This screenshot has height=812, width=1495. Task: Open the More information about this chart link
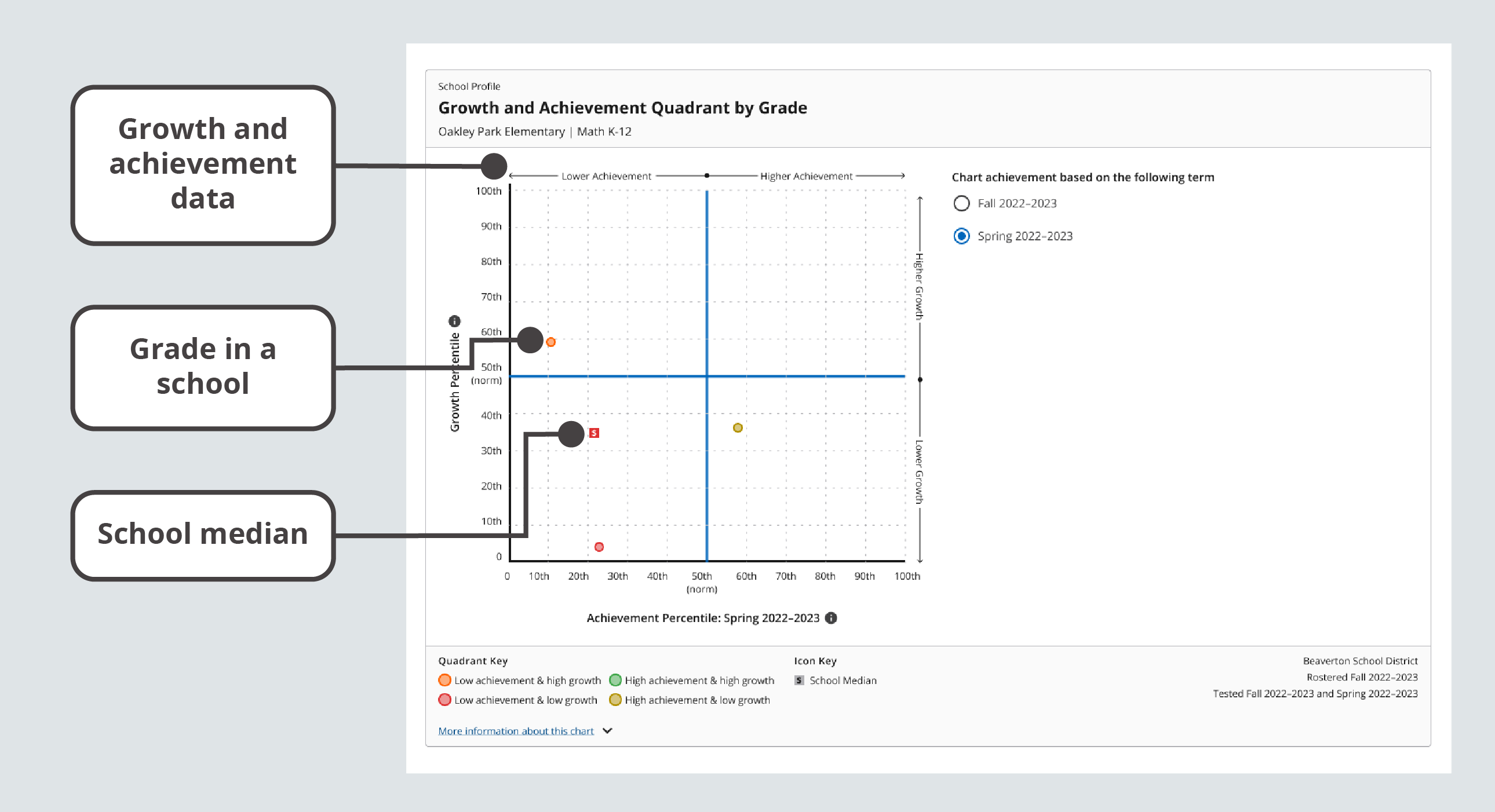coord(516,731)
